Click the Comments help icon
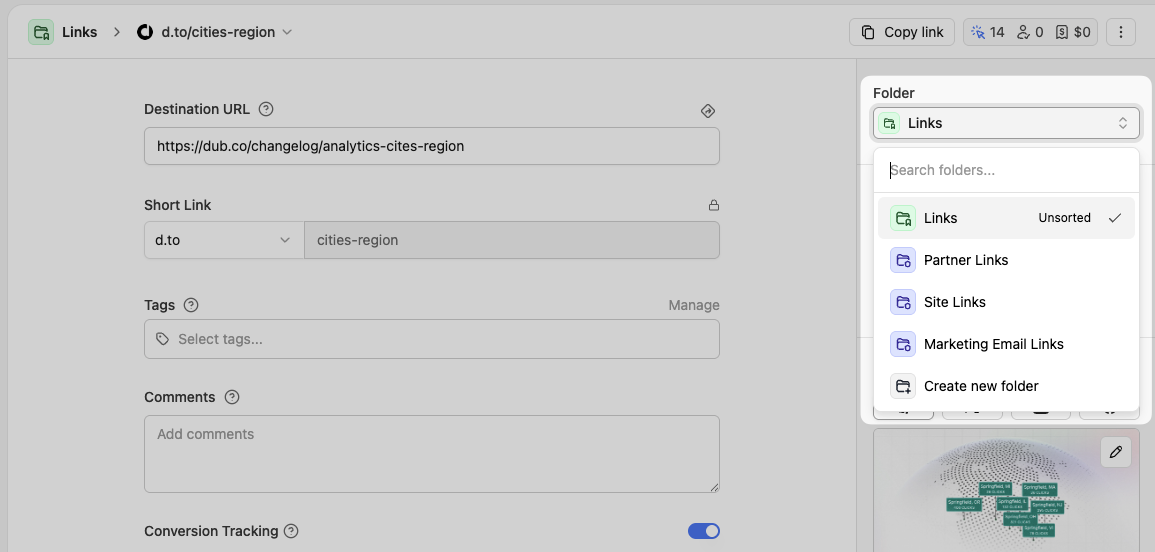Screen dimensions: 1155x552 232,397
